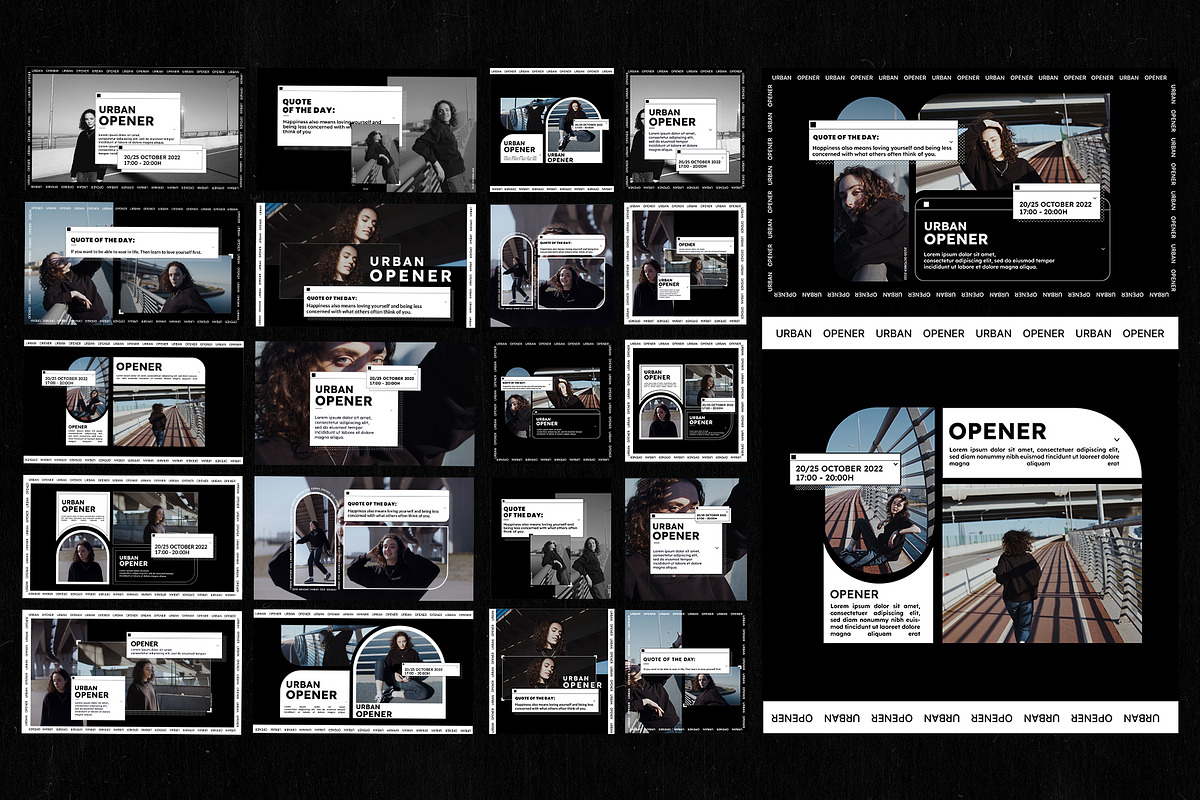
Task: Select the wide slide with arched portrait and two Urban Opener cards
Action: click(132, 537)
